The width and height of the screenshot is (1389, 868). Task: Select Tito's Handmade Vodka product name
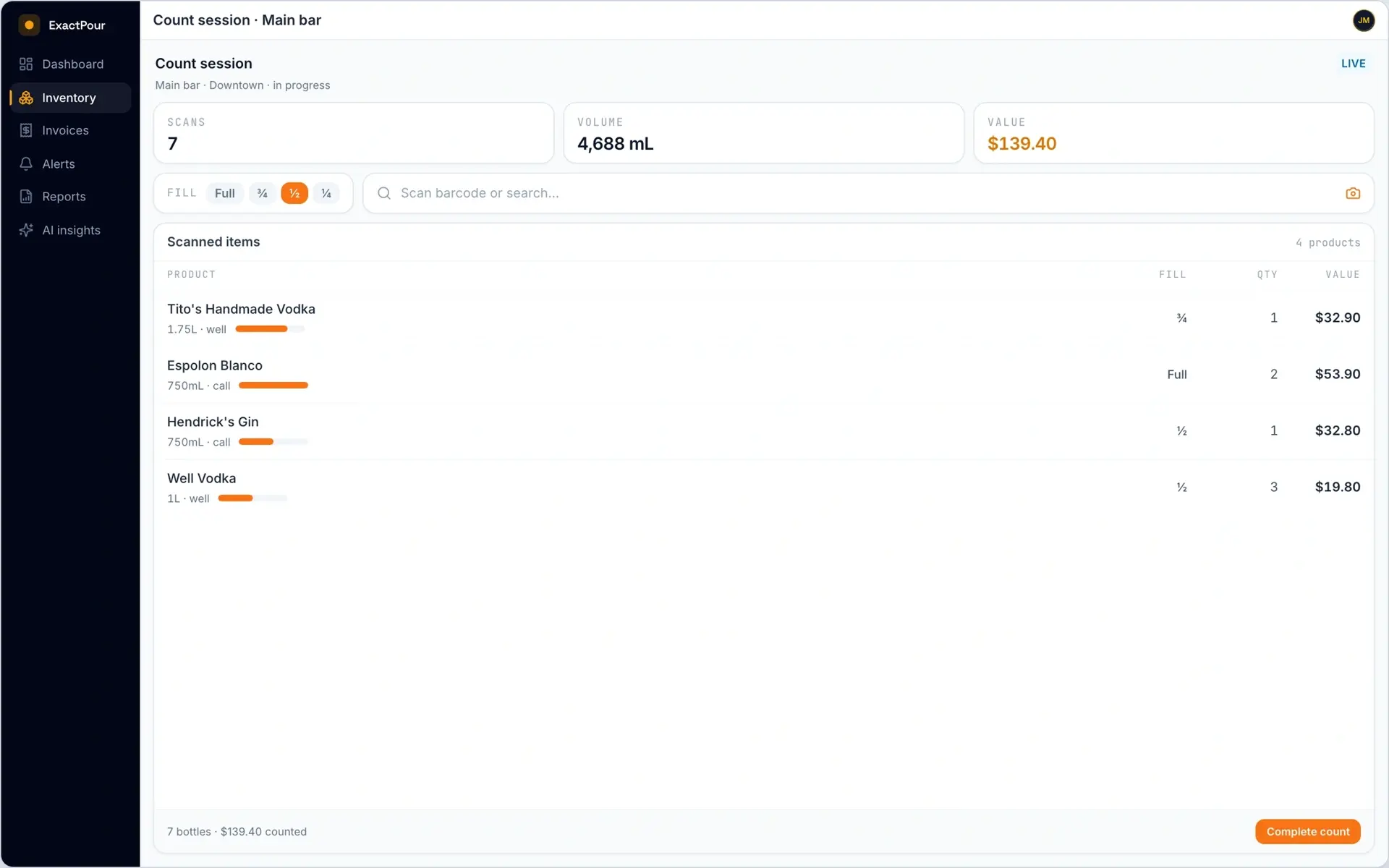[241, 309]
